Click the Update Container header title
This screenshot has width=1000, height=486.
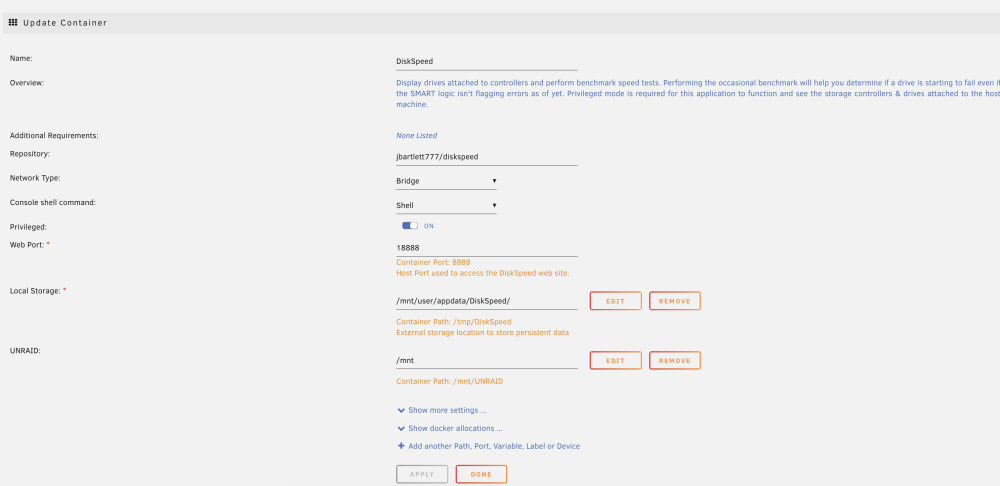coord(65,23)
